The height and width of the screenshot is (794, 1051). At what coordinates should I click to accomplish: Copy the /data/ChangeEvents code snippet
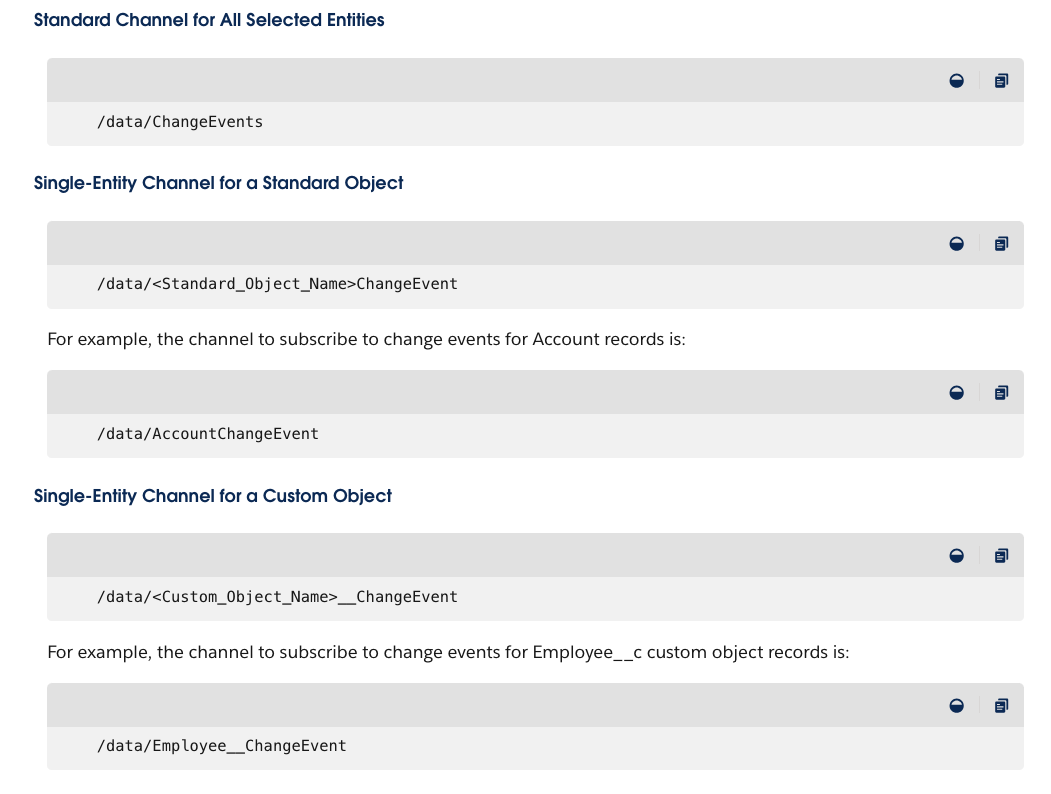1001,80
